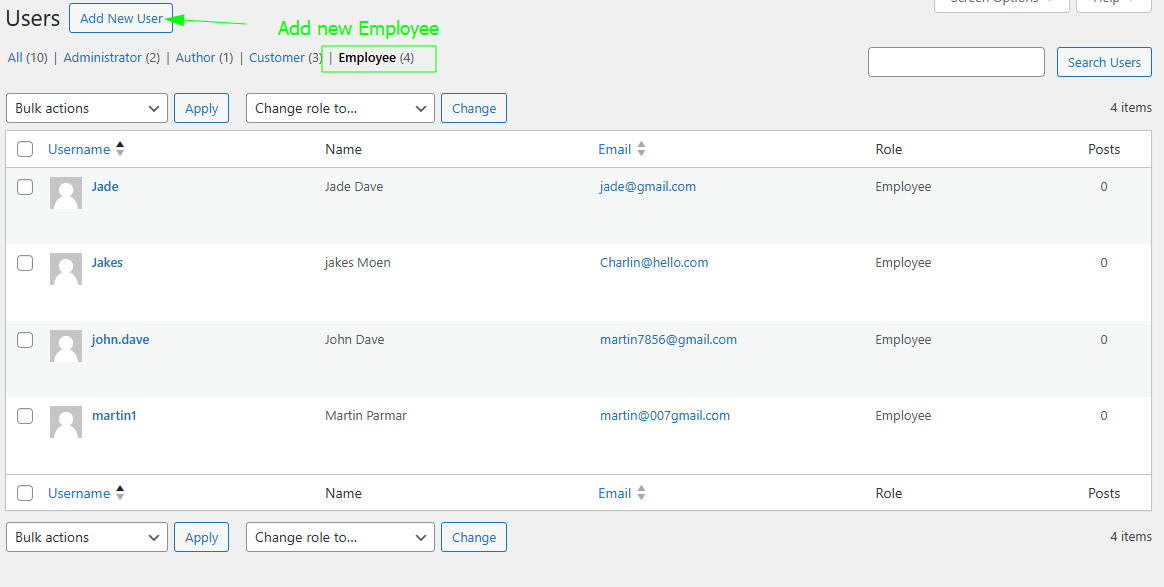Open the bottom Bulk actions dropdown

86,537
